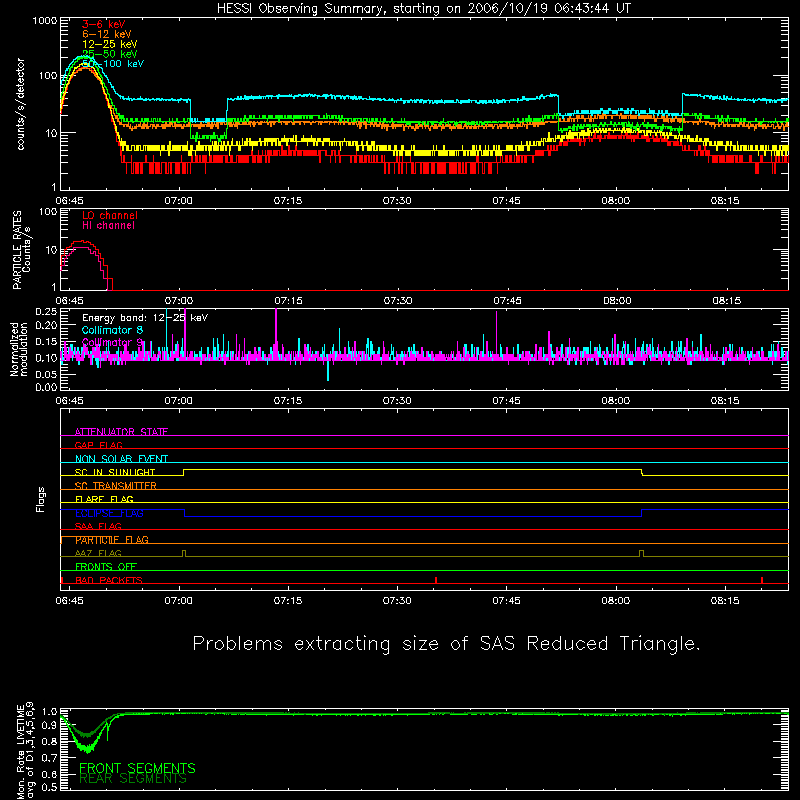Select the 25-50 keV legend entry

pyautogui.click(x=110, y=54)
